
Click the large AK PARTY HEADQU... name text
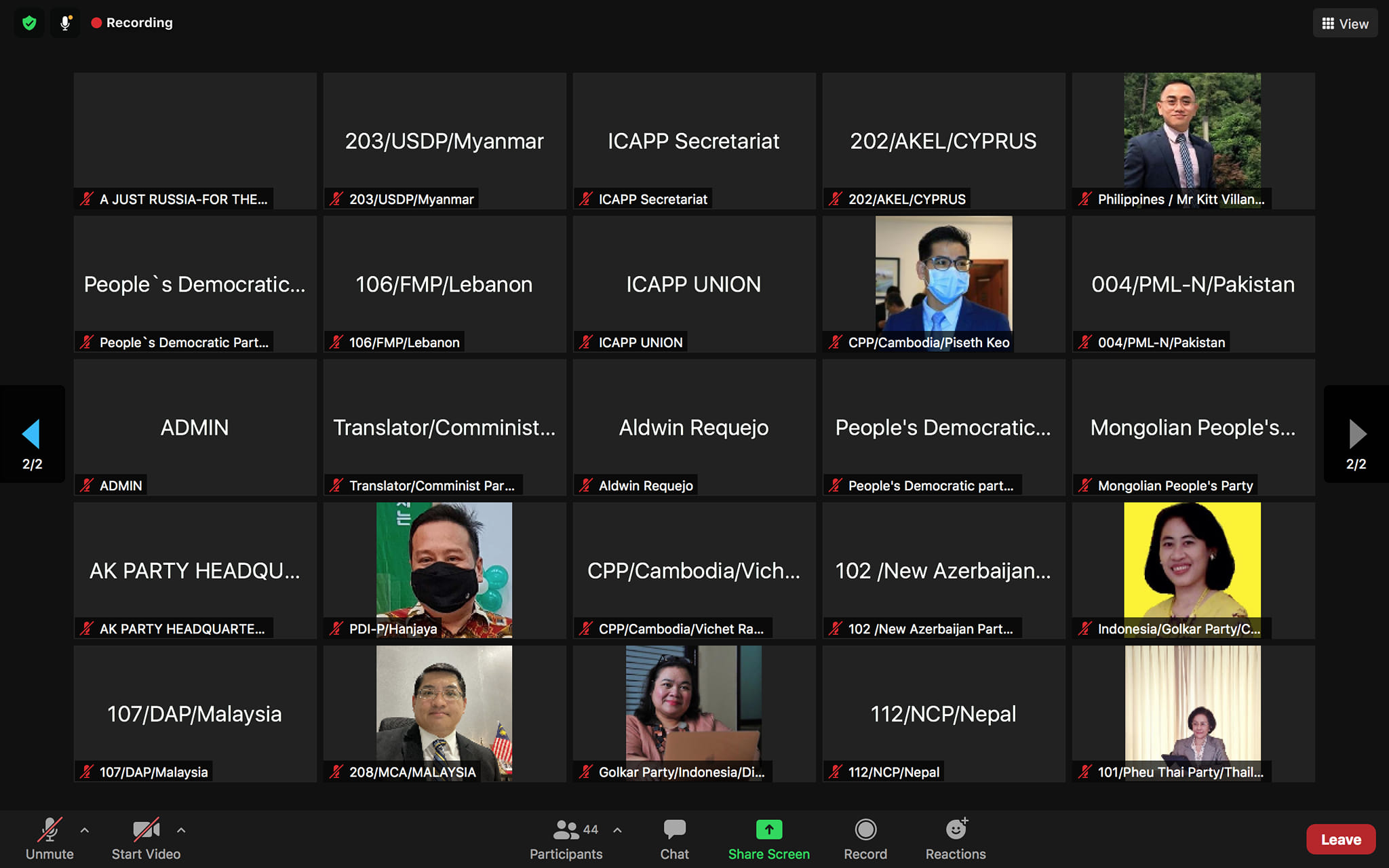click(195, 570)
